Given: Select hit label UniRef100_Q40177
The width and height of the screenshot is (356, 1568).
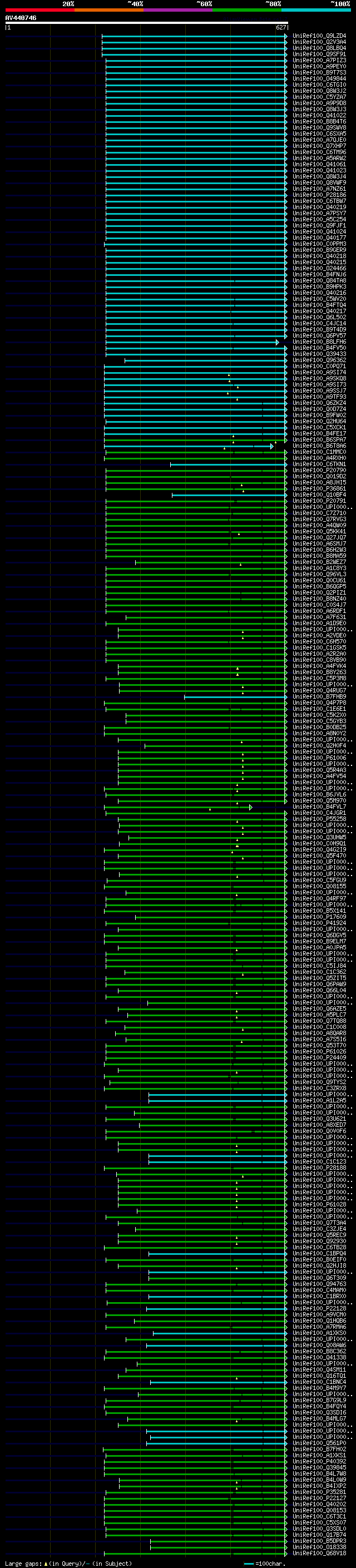Looking at the screenshot, I should coord(319,238).
